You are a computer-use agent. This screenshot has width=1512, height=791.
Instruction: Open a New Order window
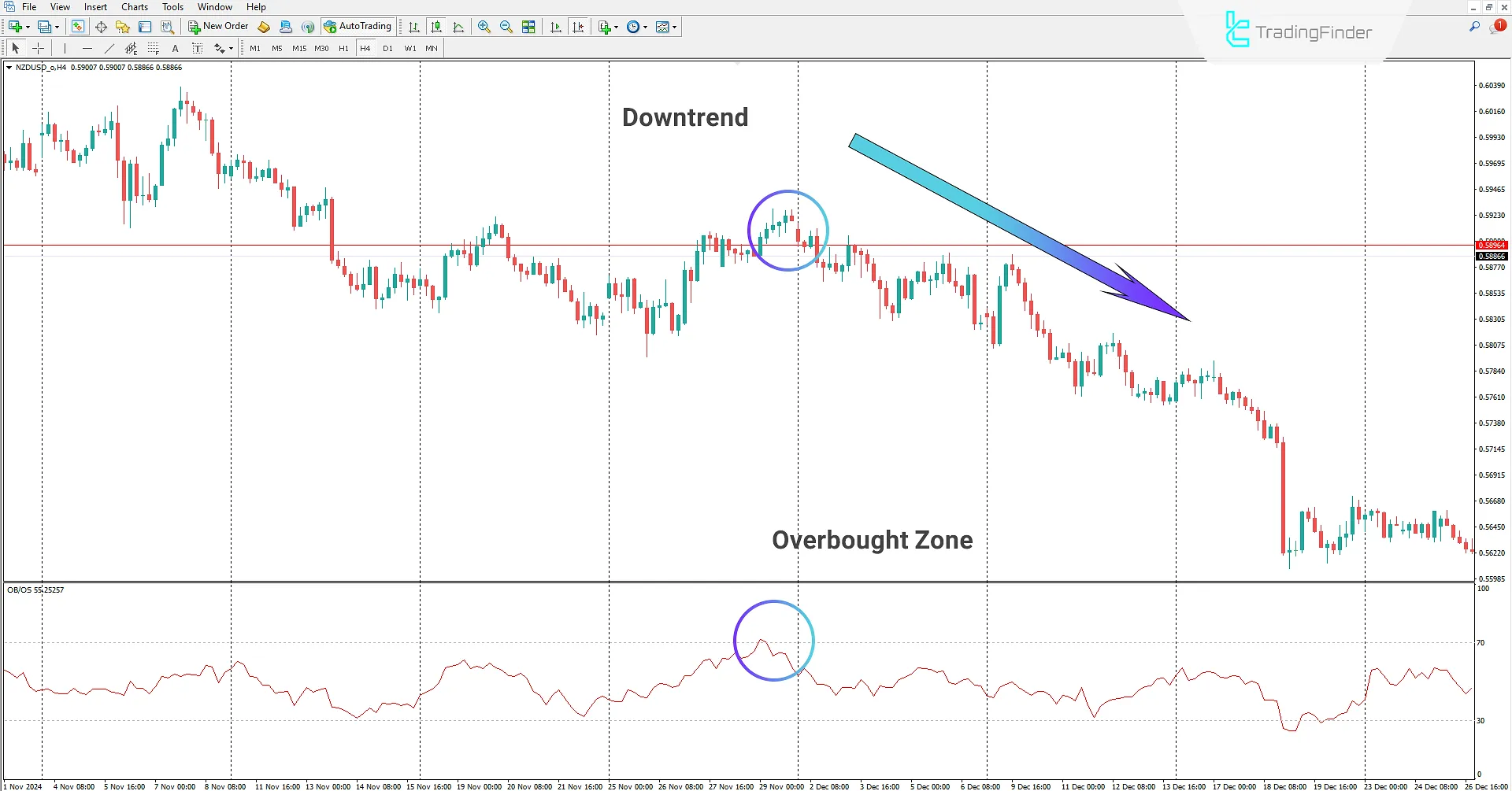pyautogui.click(x=218, y=26)
